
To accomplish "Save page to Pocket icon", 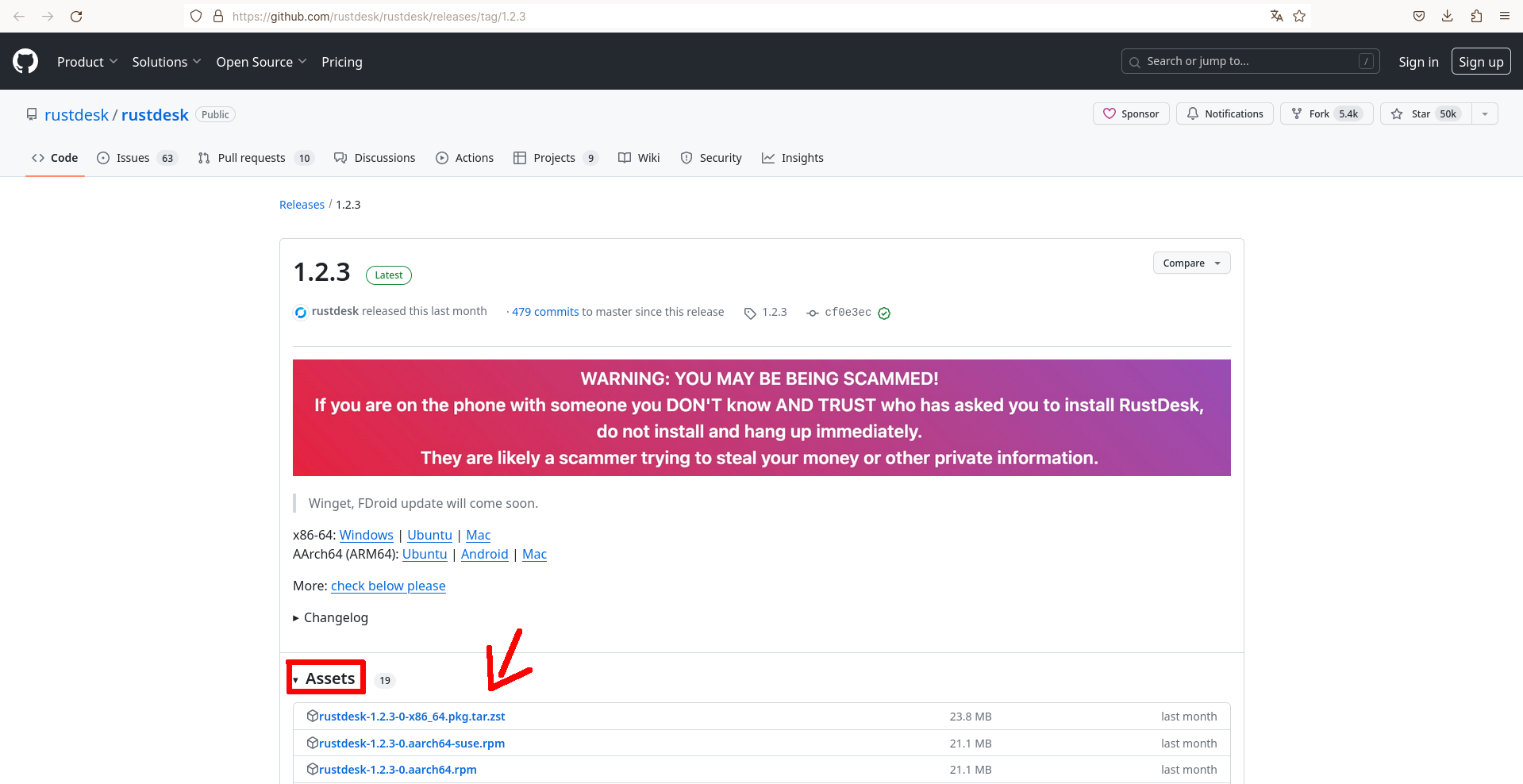I will tap(1419, 16).
